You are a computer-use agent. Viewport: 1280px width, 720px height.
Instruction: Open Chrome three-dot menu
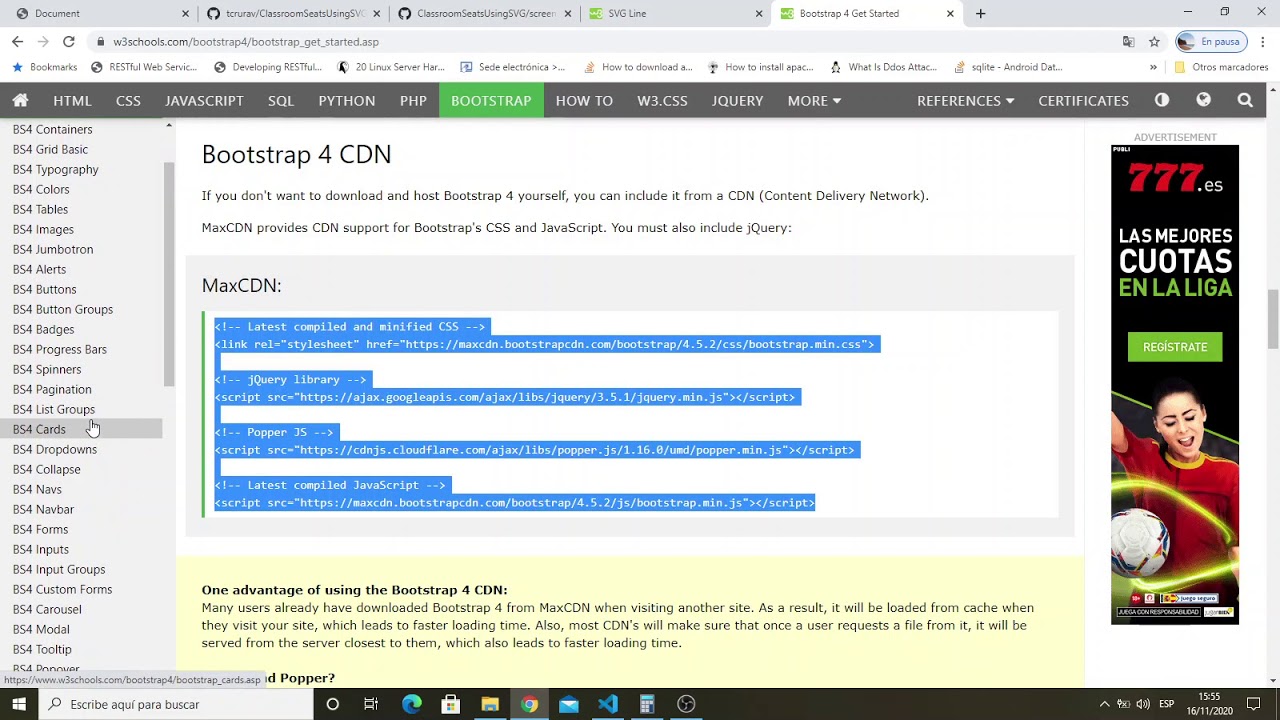point(1263,42)
